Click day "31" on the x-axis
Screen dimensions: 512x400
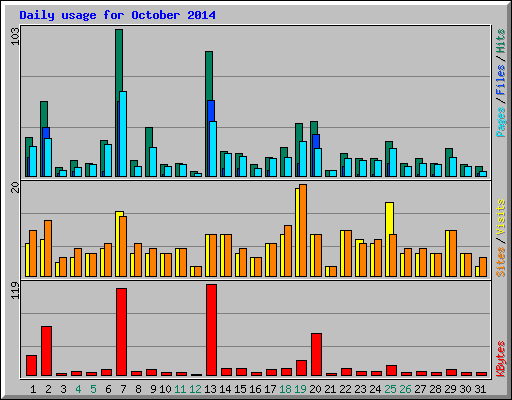pyautogui.click(x=480, y=389)
